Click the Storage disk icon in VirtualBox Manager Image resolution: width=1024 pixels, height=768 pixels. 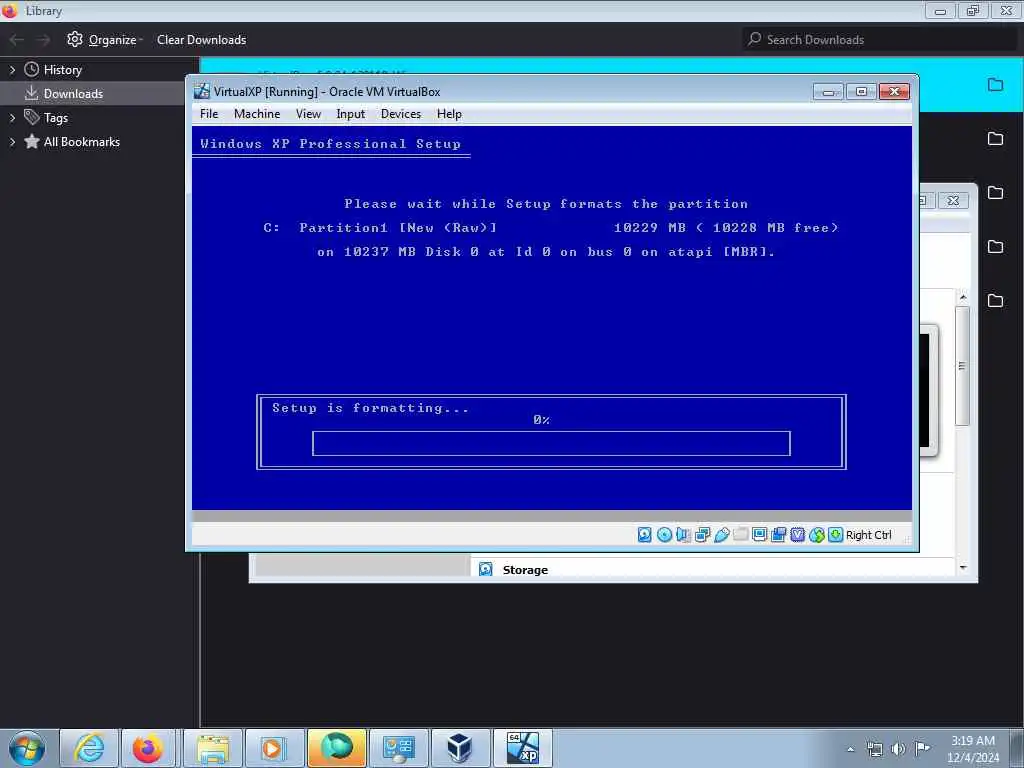click(x=486, y=569)
